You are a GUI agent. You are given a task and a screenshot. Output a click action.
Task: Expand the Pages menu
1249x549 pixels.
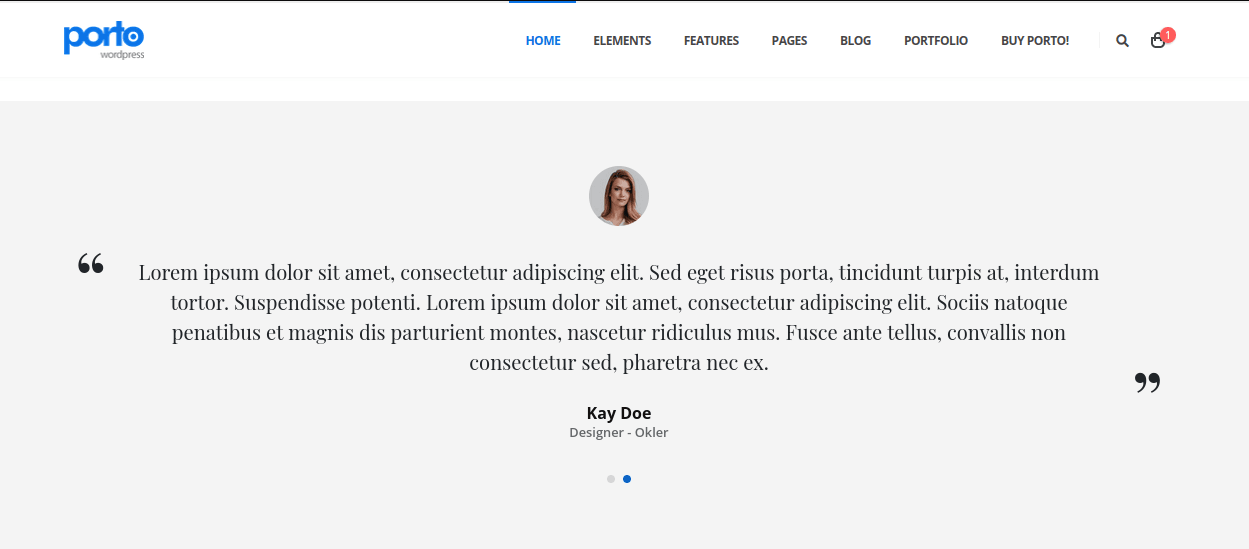[789, 41]
